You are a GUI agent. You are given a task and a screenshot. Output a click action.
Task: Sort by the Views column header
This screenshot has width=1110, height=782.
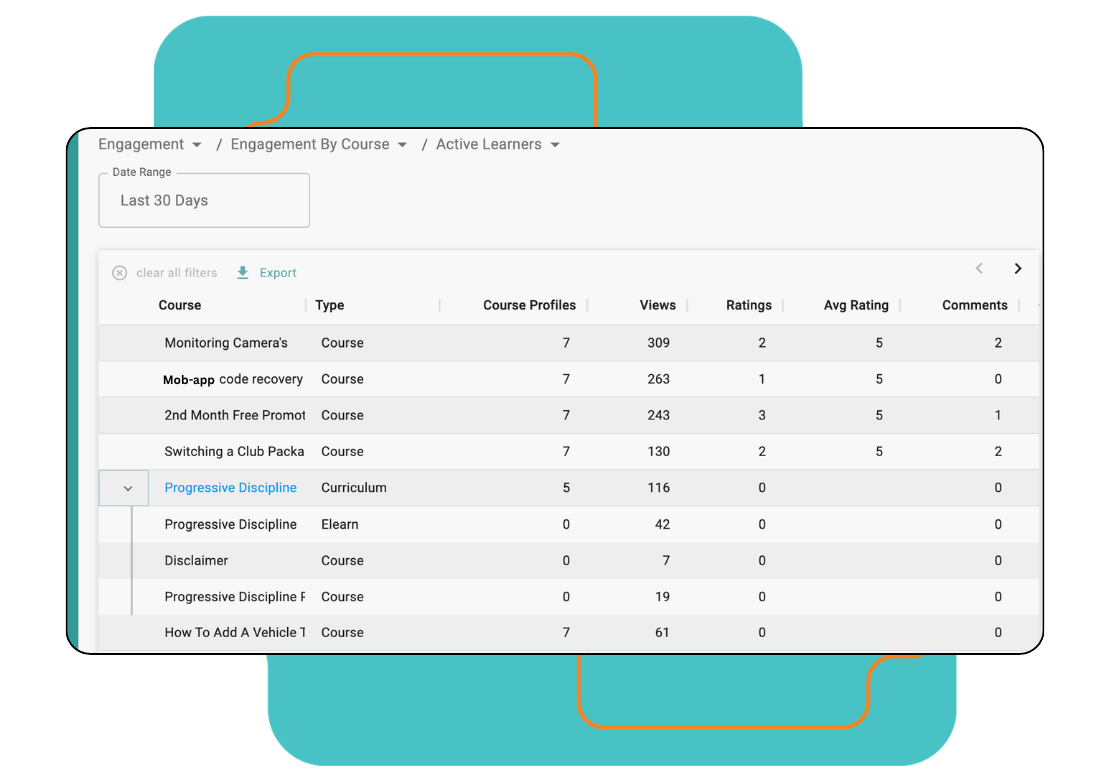click(x=657, y=306)
